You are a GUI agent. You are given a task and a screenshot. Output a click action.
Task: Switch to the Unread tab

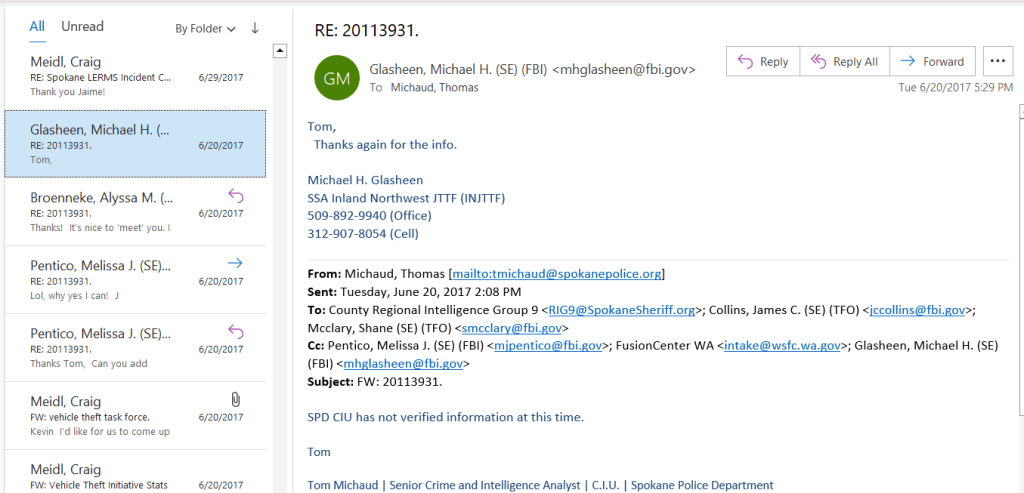click(82, 27)
